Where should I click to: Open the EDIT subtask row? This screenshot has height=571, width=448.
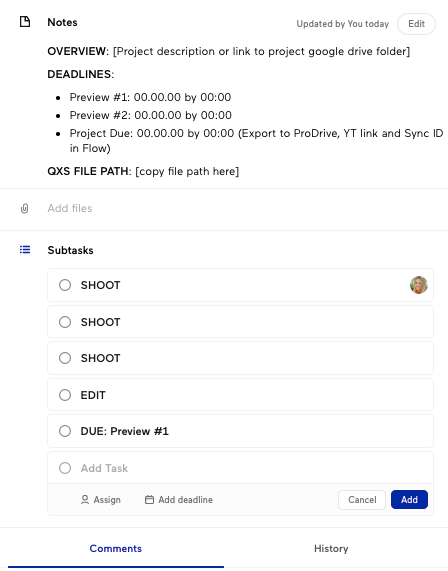coord(240,395)
